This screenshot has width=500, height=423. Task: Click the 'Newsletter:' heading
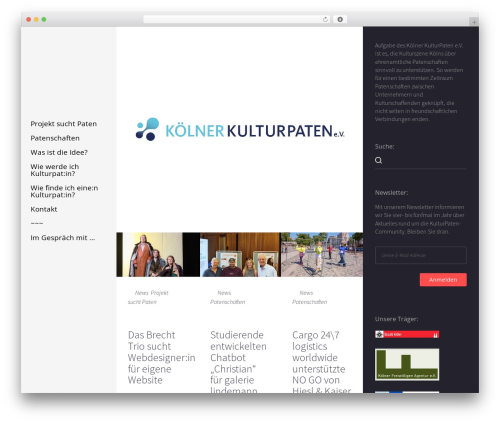tap(391, 192)
